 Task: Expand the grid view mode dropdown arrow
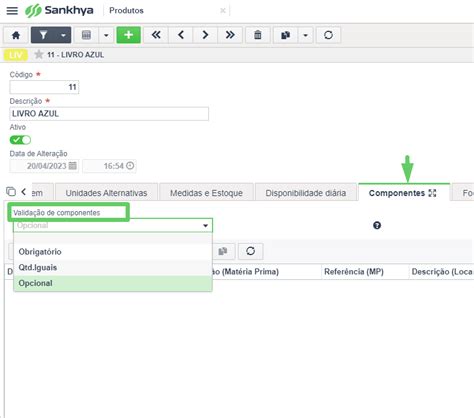(106, 35)
